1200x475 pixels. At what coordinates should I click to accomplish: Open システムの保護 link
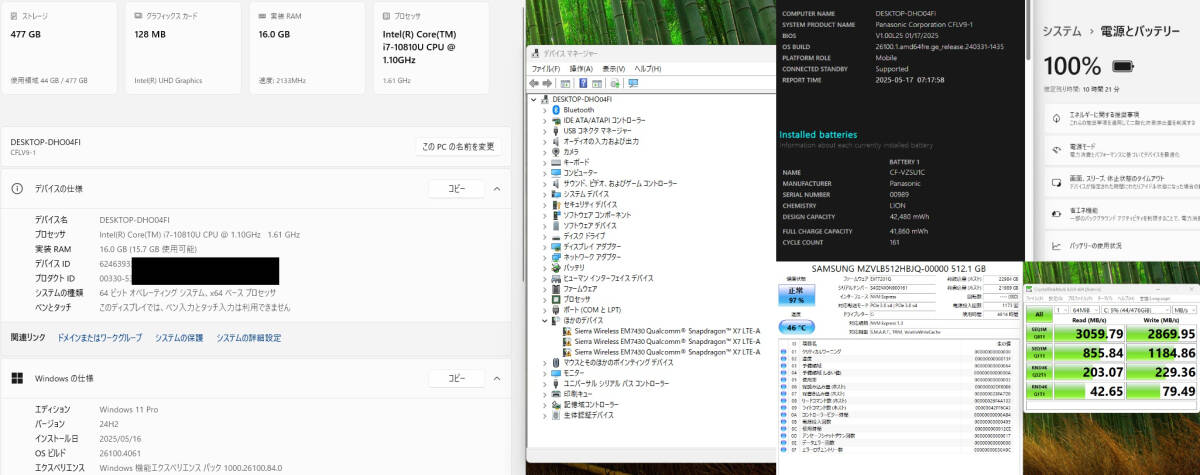pos(179,338)
